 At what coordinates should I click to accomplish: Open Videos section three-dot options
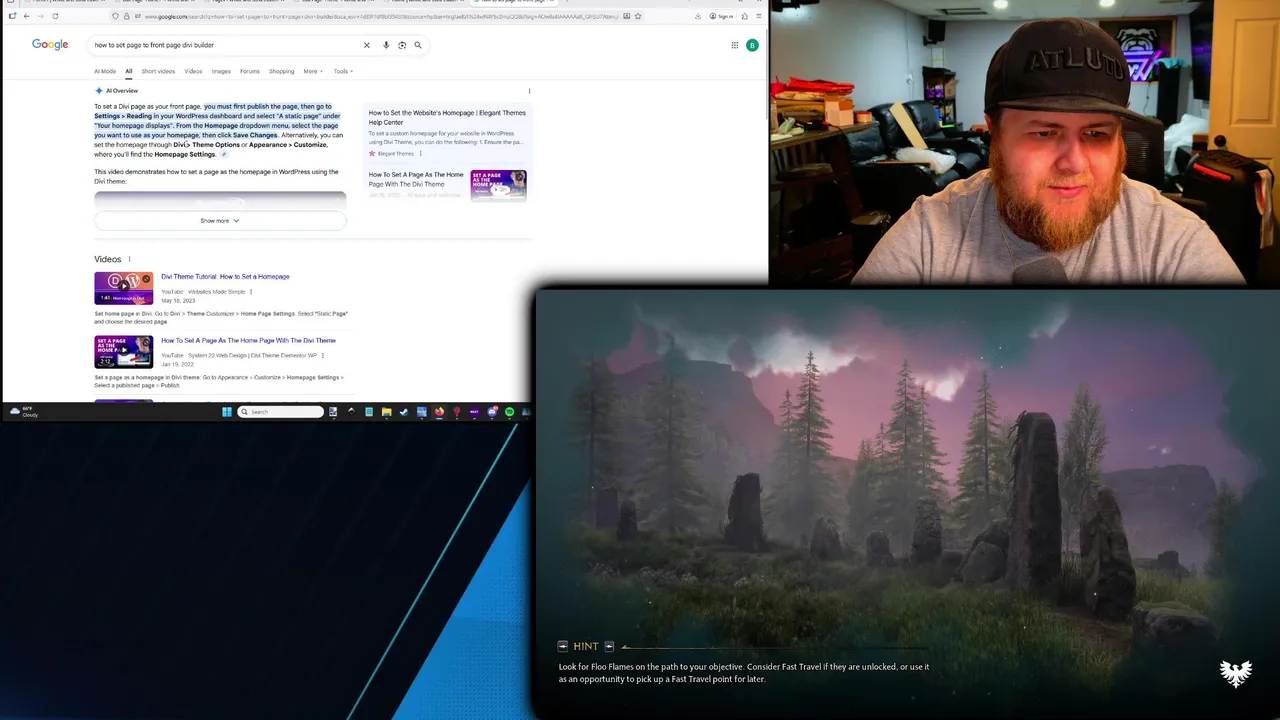coord(129,259)
